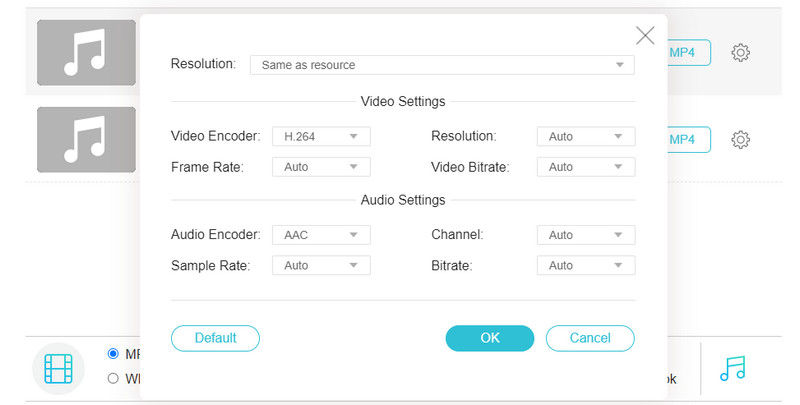Click the first file's music thumbnail
800x405 pixels.
86,53
